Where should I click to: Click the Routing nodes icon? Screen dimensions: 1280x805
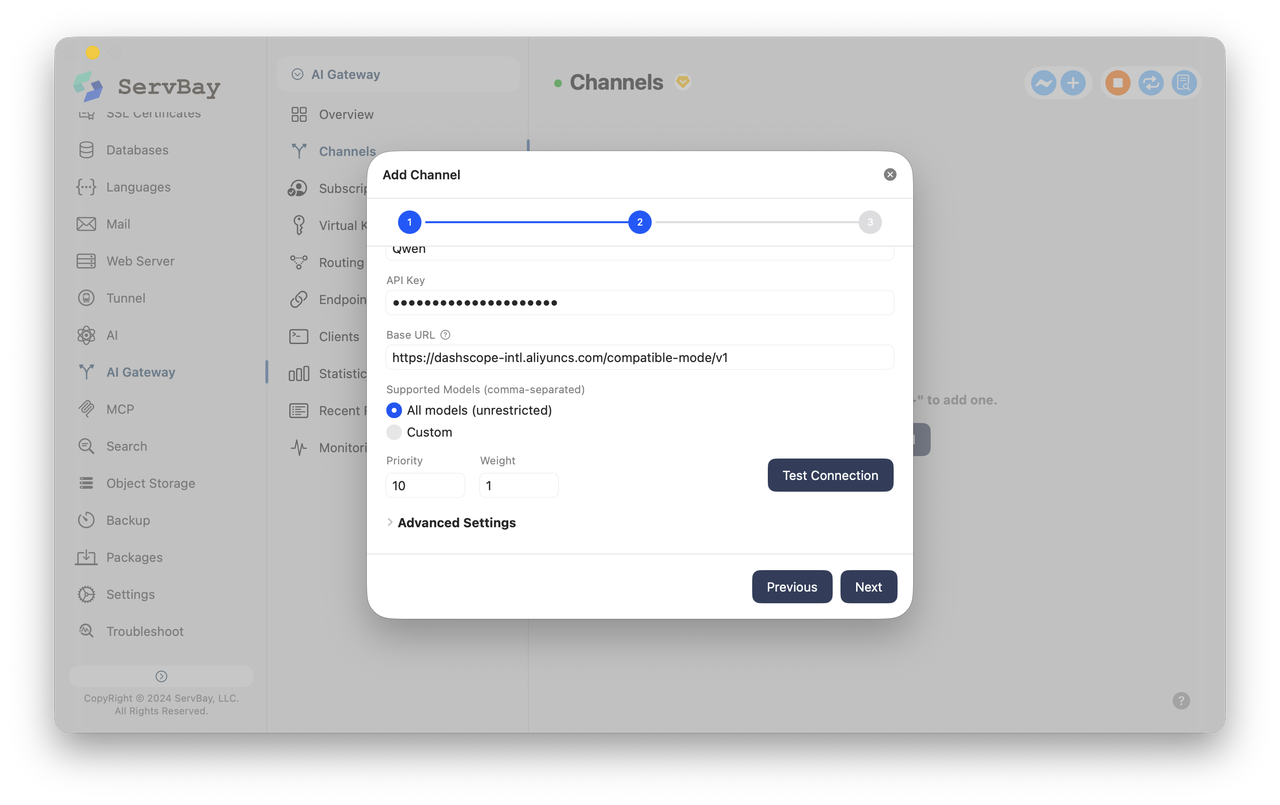pyautogui.click(x=299, y=262)
